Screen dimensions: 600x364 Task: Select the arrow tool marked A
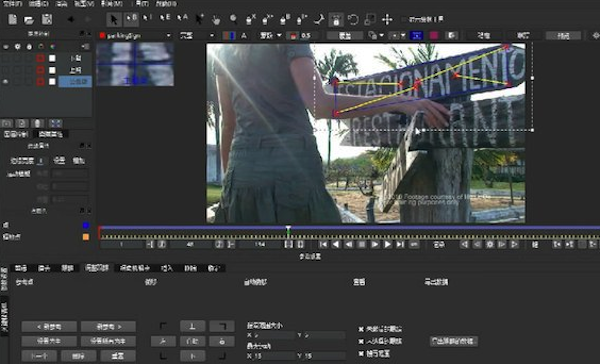click(182, 18)
